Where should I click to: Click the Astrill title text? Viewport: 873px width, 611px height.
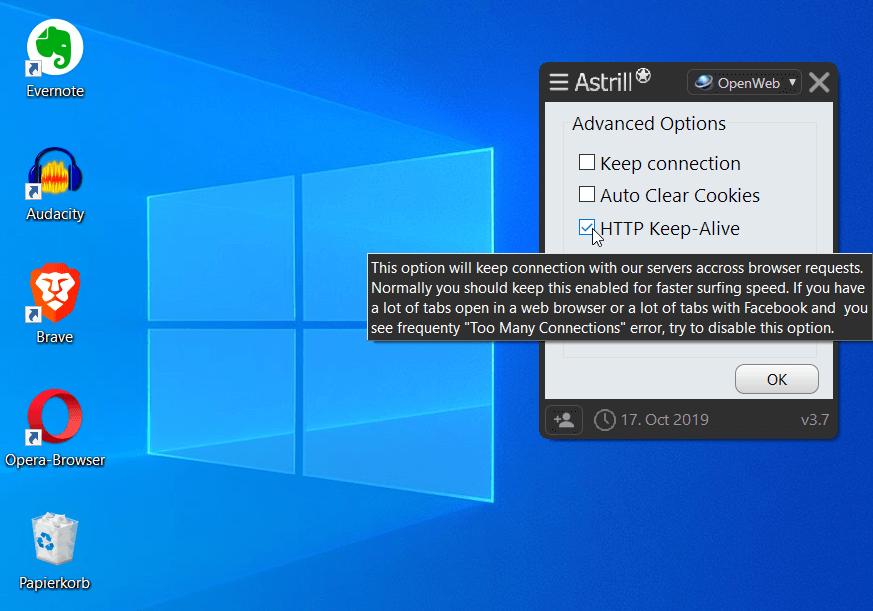(603, 82)
